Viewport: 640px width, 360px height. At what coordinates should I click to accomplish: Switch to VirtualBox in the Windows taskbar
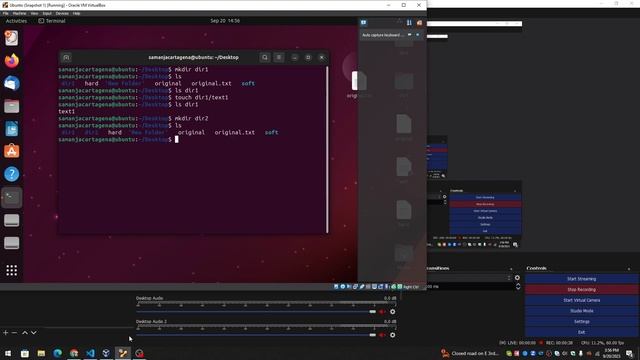tap(106, 353)
